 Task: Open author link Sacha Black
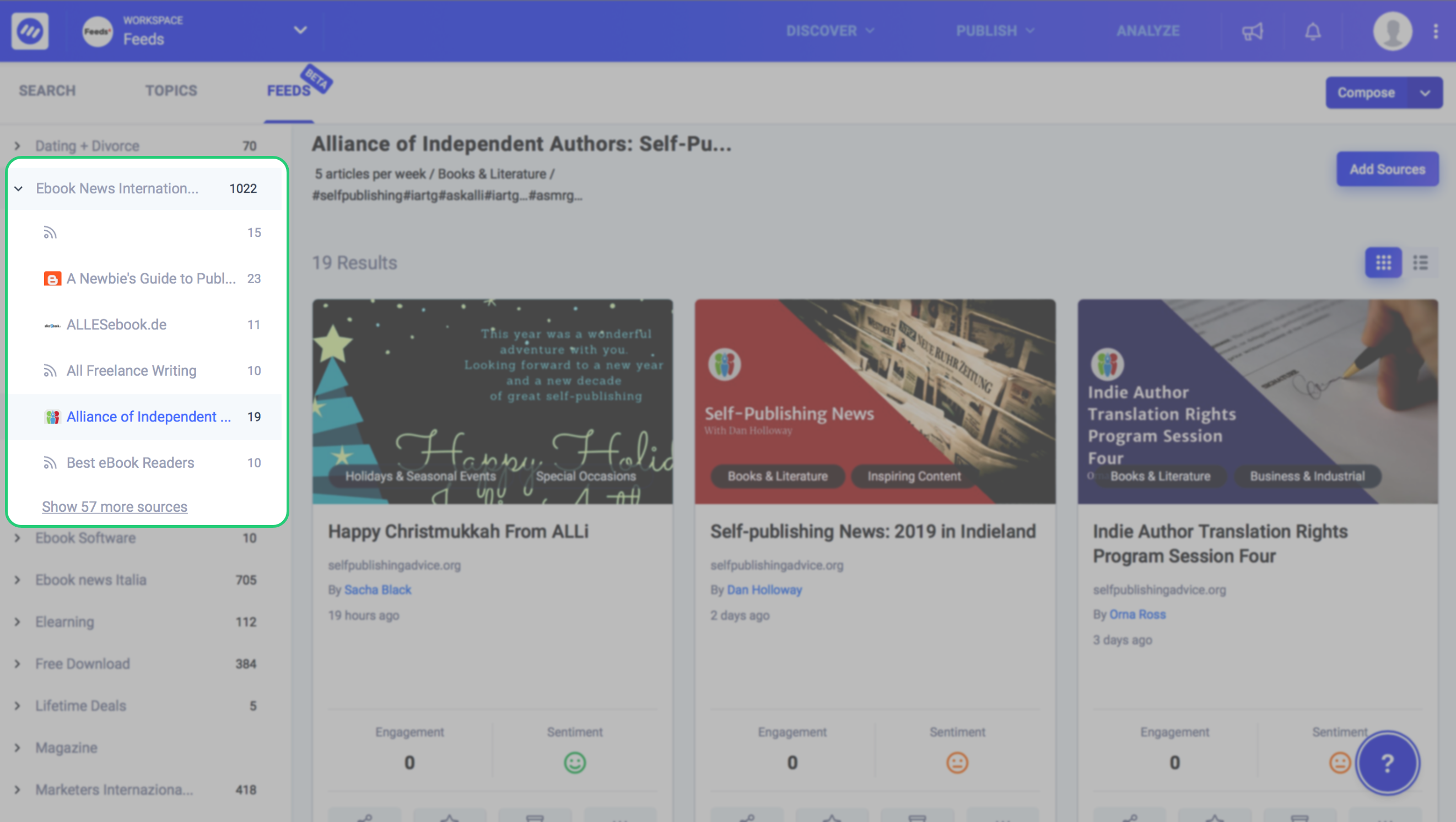[x=378, y=590]
